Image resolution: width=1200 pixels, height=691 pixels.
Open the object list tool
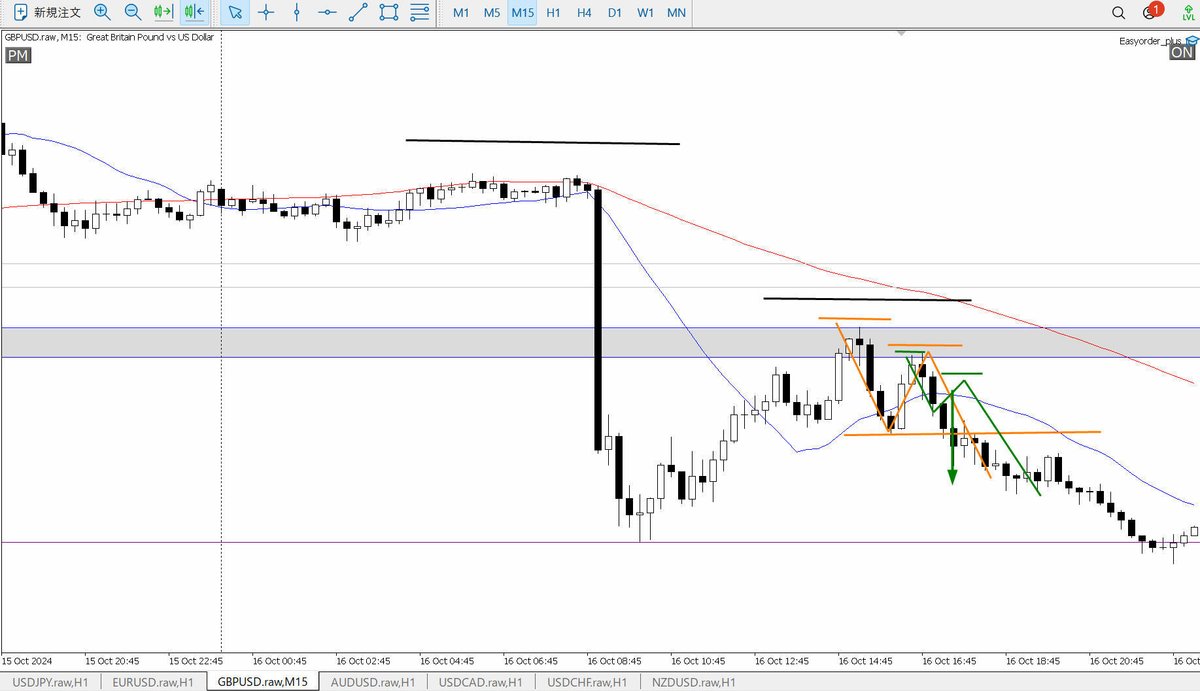click(x=421, y=12)
